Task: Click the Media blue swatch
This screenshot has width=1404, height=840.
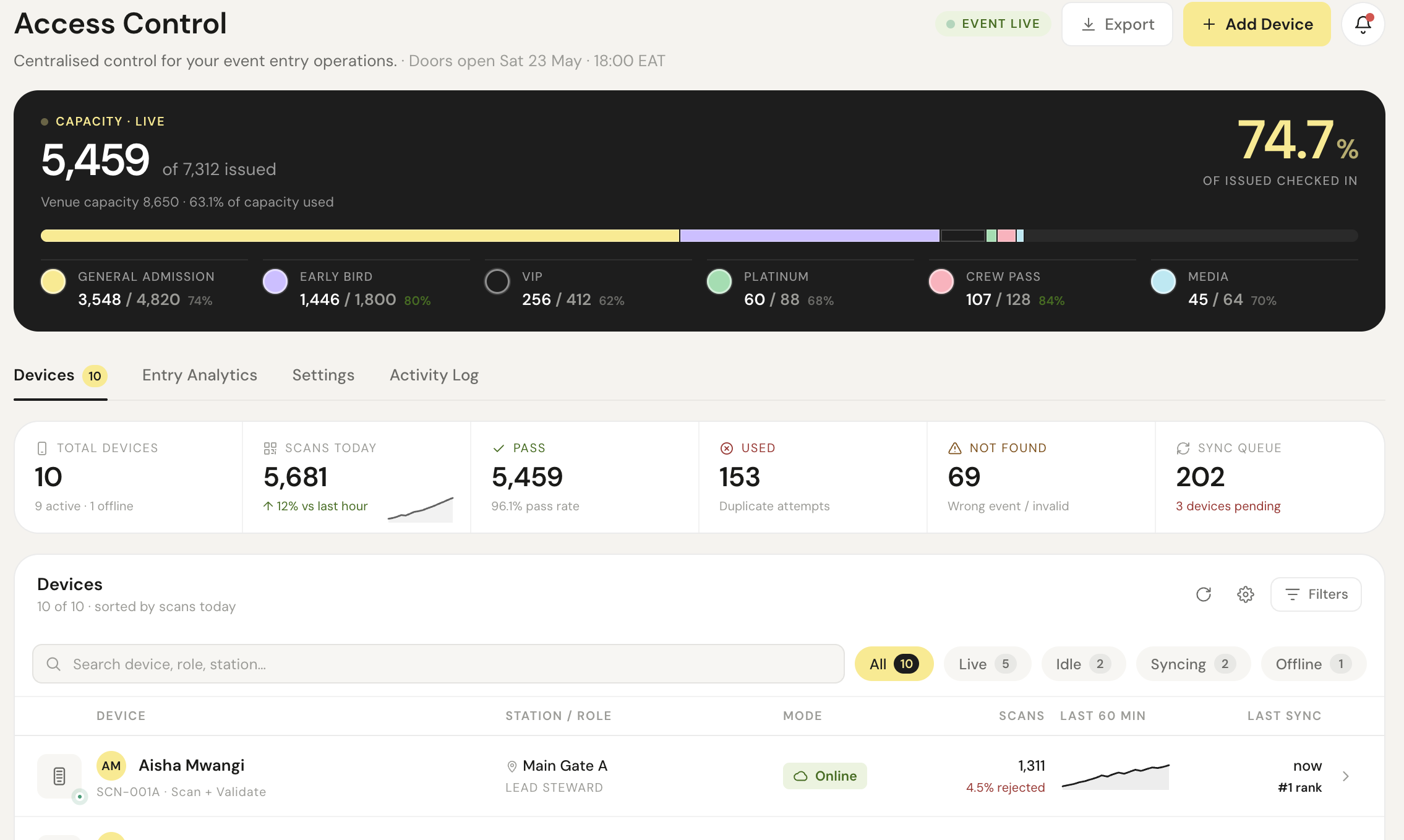Action: coord(1163,281)
